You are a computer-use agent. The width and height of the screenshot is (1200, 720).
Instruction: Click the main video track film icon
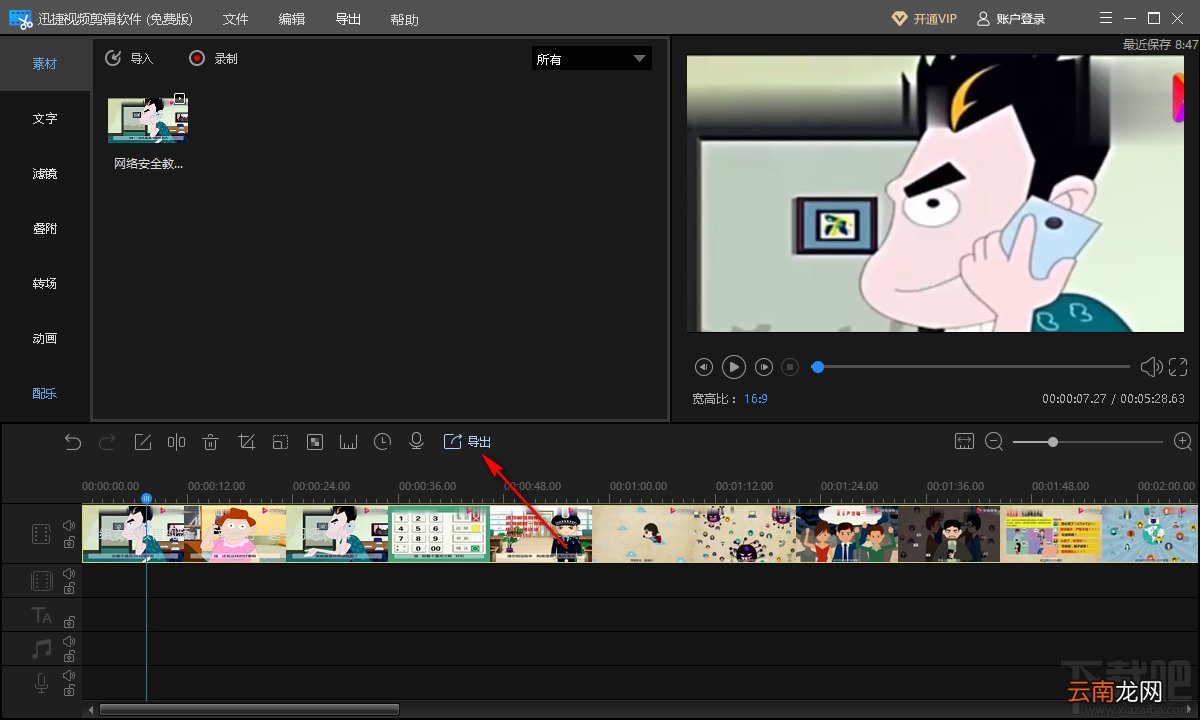[41, 533]
